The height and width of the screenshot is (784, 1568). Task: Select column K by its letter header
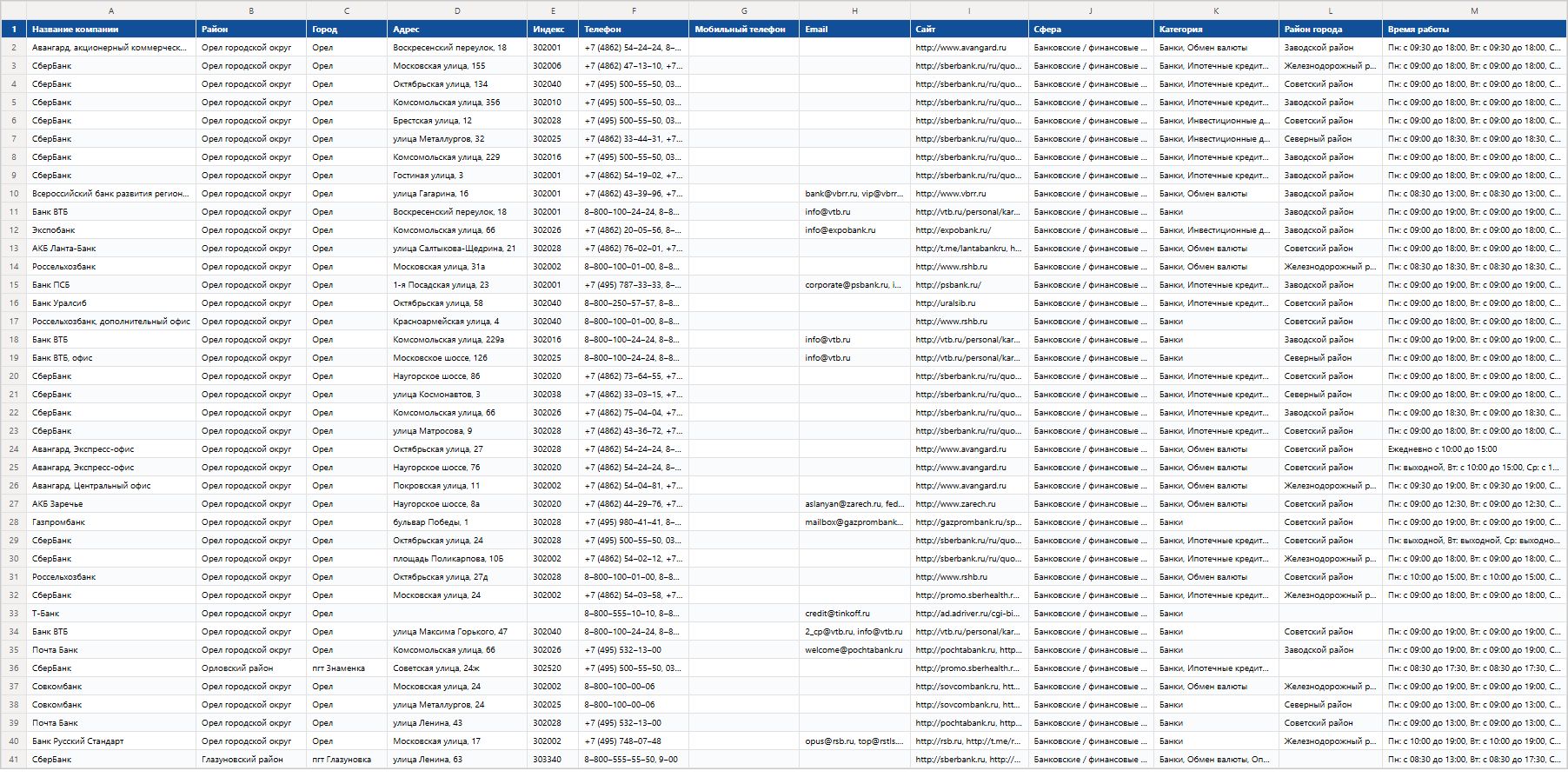coord(1216,10)
